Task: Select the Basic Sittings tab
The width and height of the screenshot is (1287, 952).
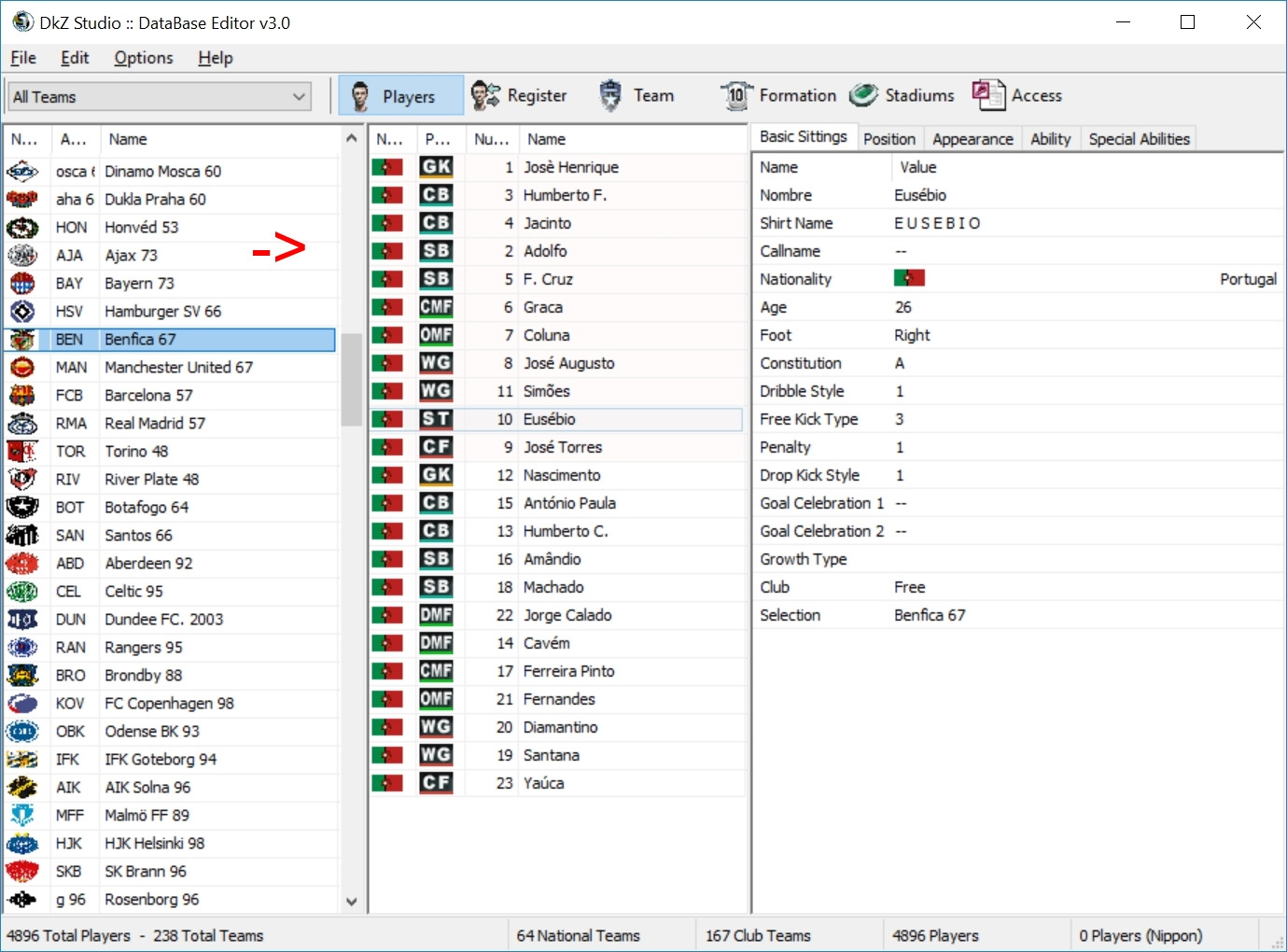Action: point(804,137)
